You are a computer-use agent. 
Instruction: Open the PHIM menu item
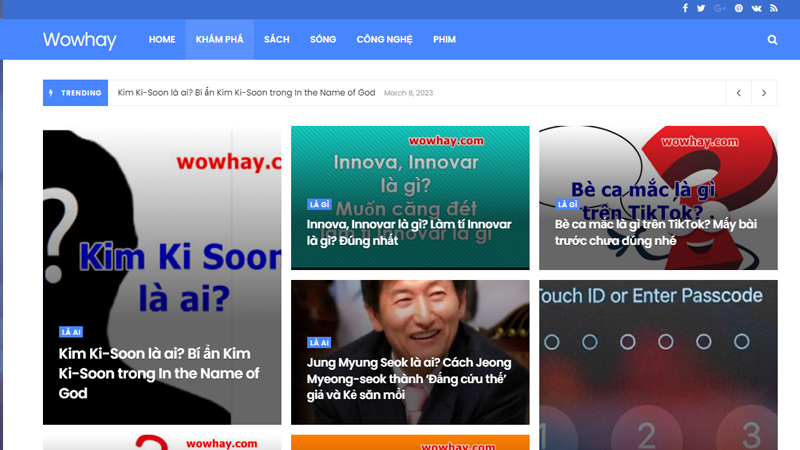point(444,40)
